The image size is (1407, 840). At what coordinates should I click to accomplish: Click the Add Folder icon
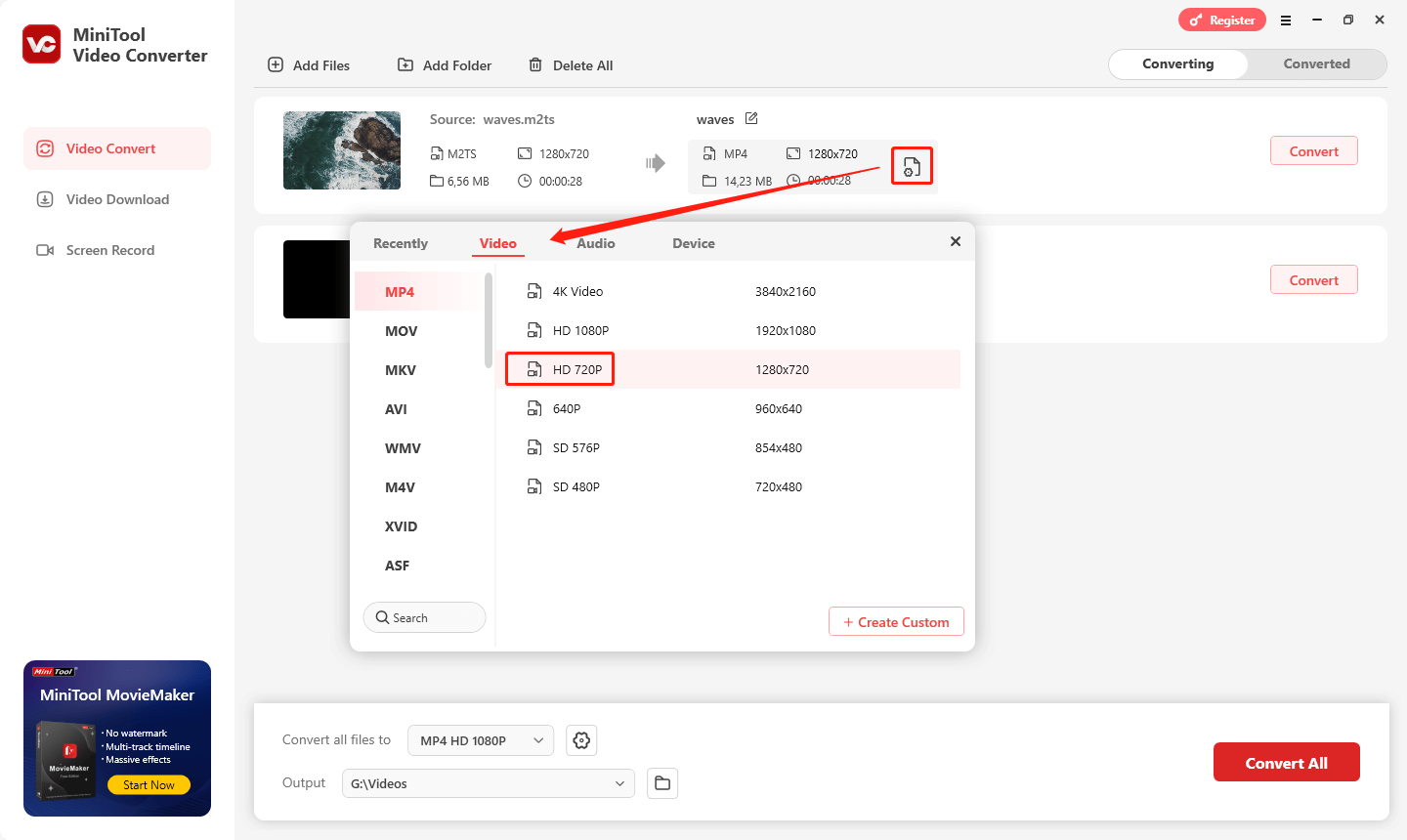click(x=405, y=64)
